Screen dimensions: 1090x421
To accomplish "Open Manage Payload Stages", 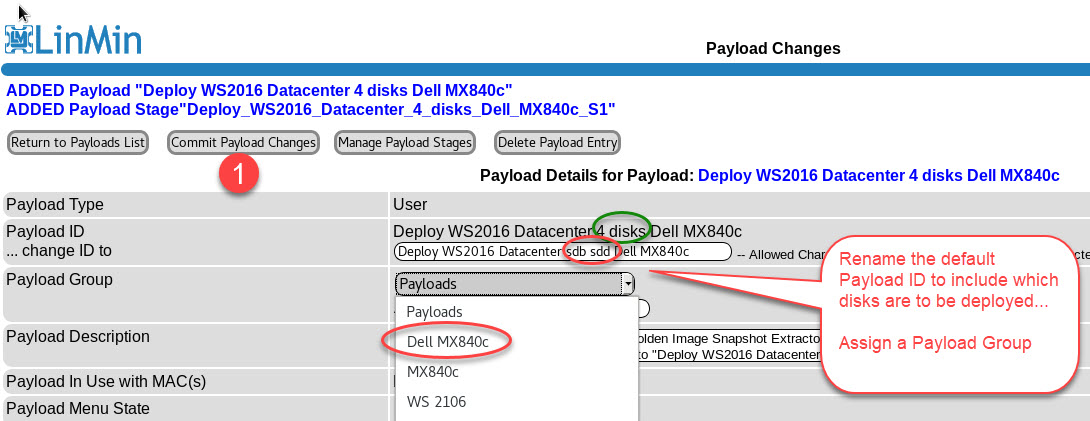I will pos(405,143).
